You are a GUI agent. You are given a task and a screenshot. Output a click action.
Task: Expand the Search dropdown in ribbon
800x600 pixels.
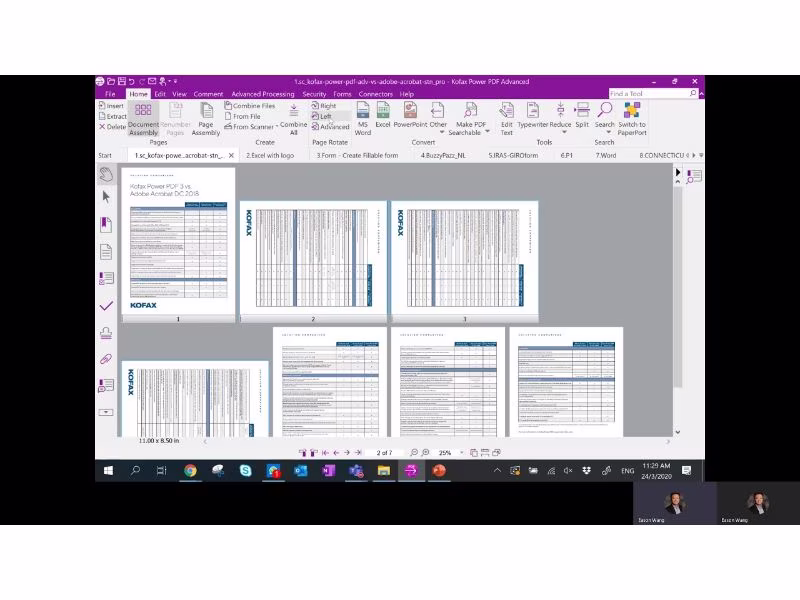(x=608, y=132)
